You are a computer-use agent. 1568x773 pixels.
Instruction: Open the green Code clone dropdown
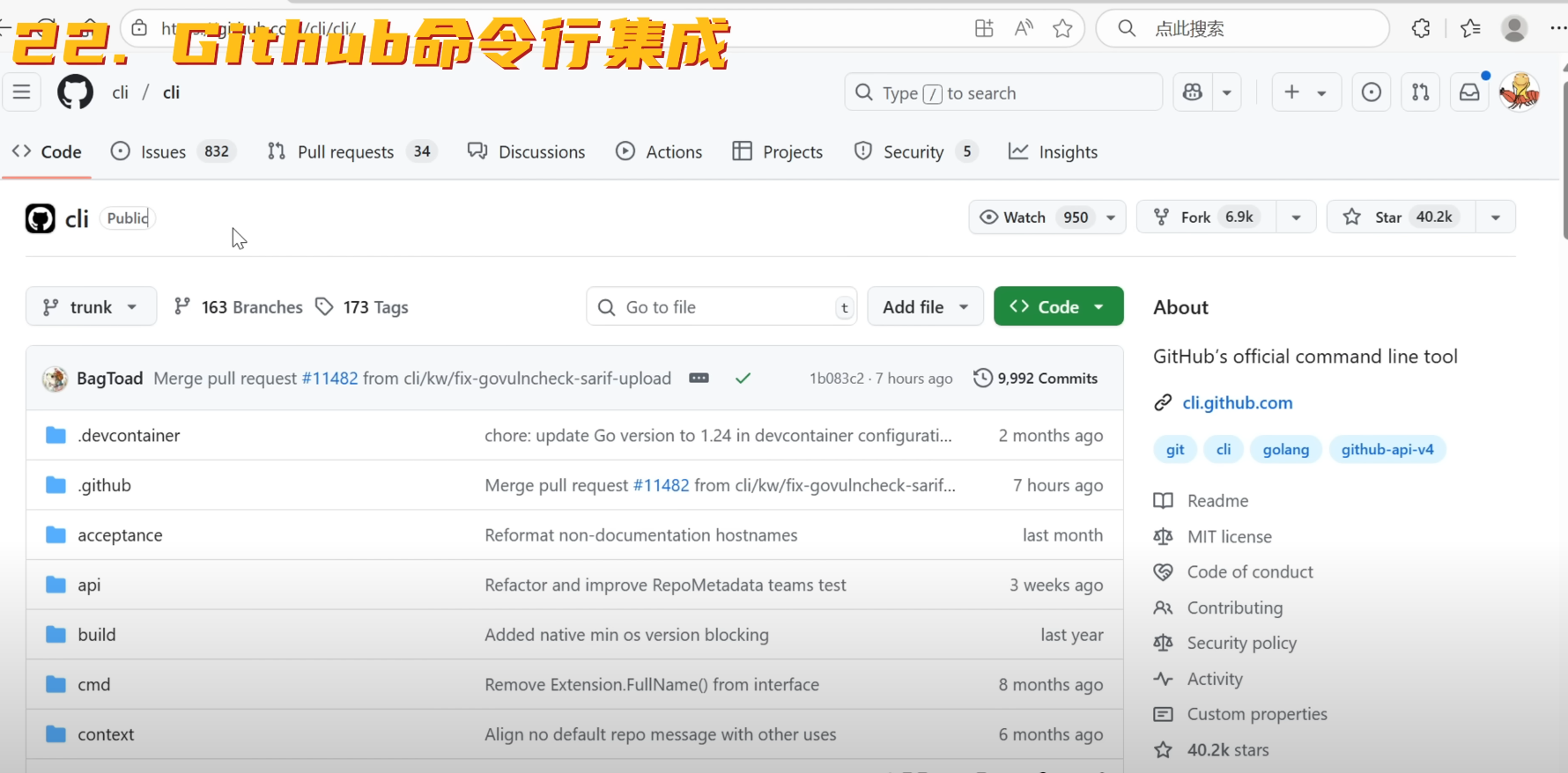tap(1059, 306)
